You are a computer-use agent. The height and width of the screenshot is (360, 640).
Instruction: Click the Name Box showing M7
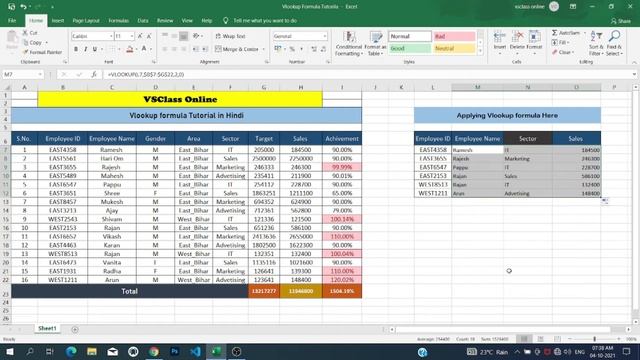22,74
